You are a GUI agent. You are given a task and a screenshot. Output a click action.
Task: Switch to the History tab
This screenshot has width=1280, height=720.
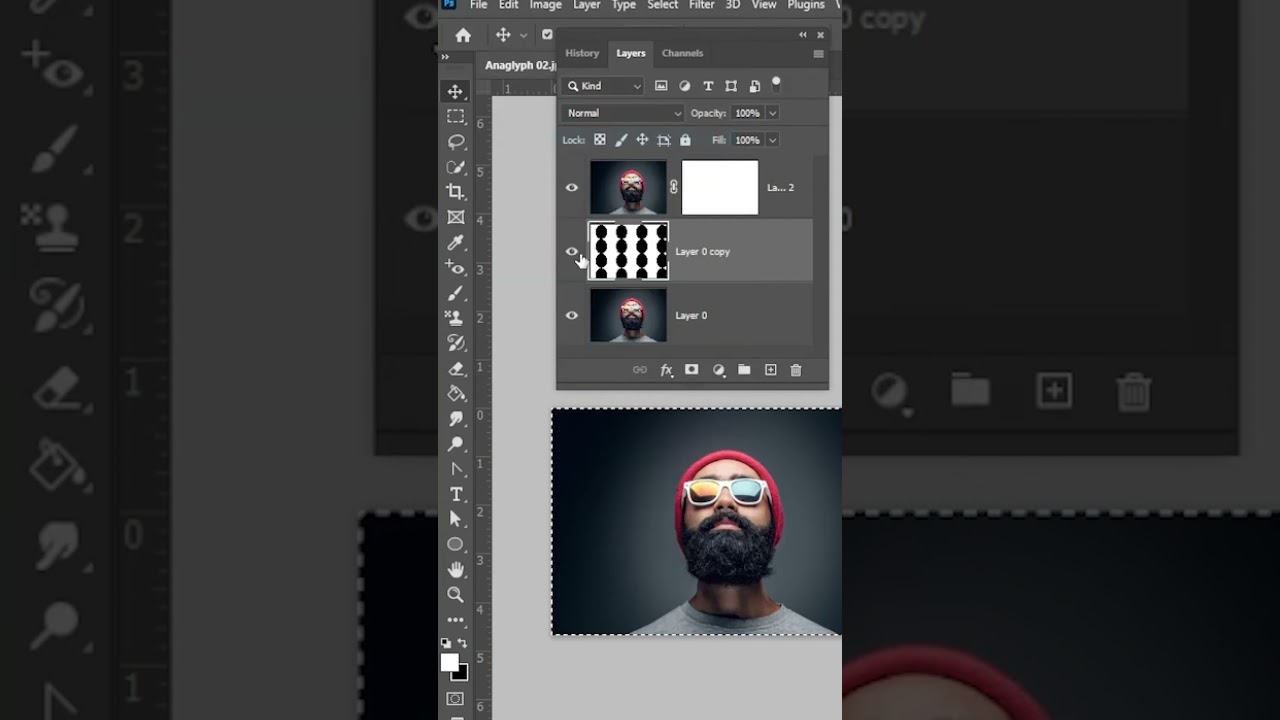[582, 53]
